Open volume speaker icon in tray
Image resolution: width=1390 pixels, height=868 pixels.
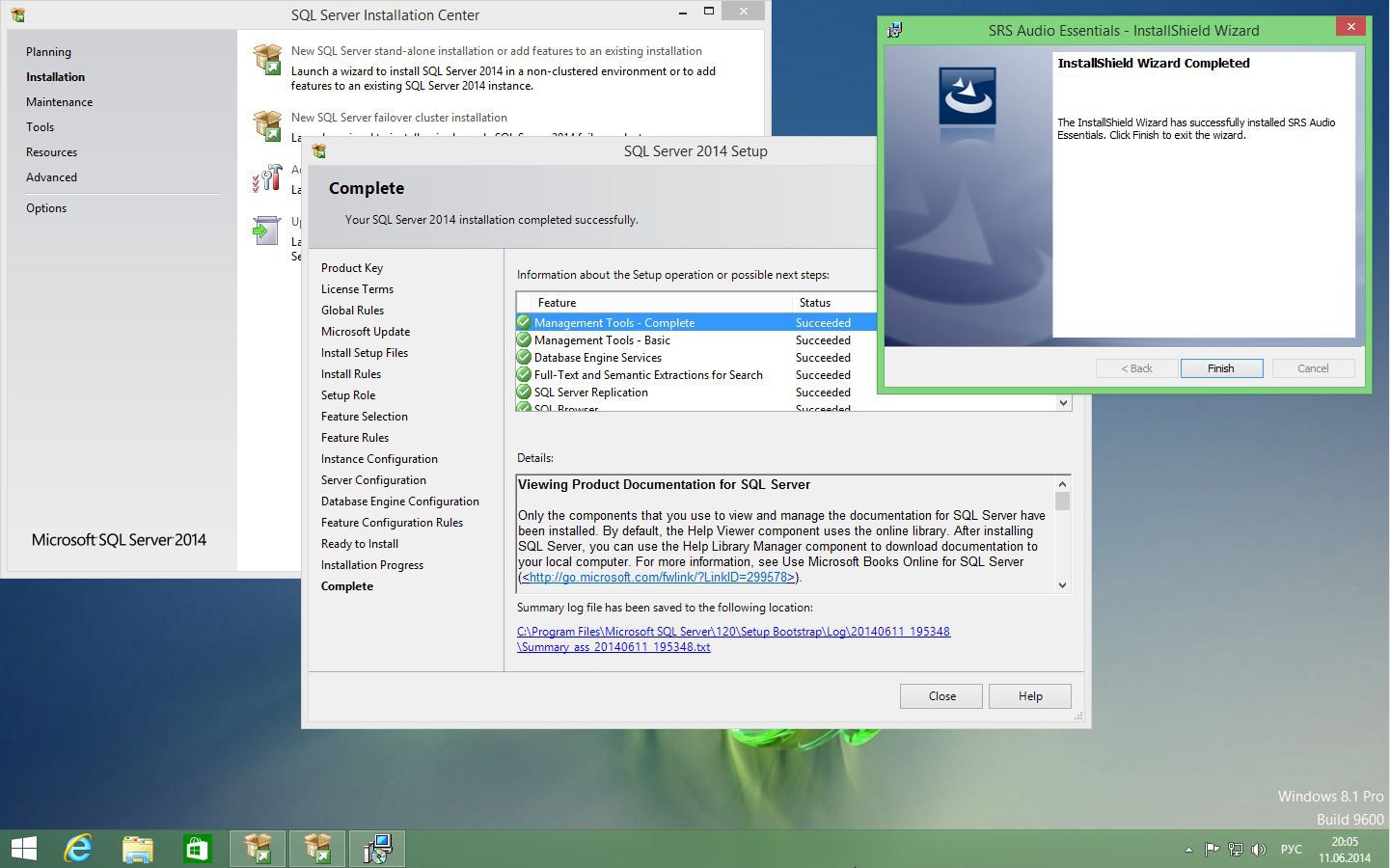coord(1259,850)
